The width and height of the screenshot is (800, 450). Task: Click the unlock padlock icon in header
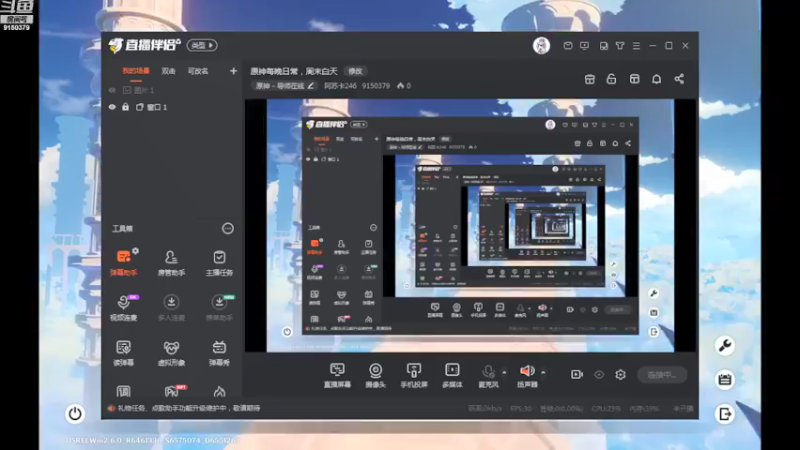(611, 79)
